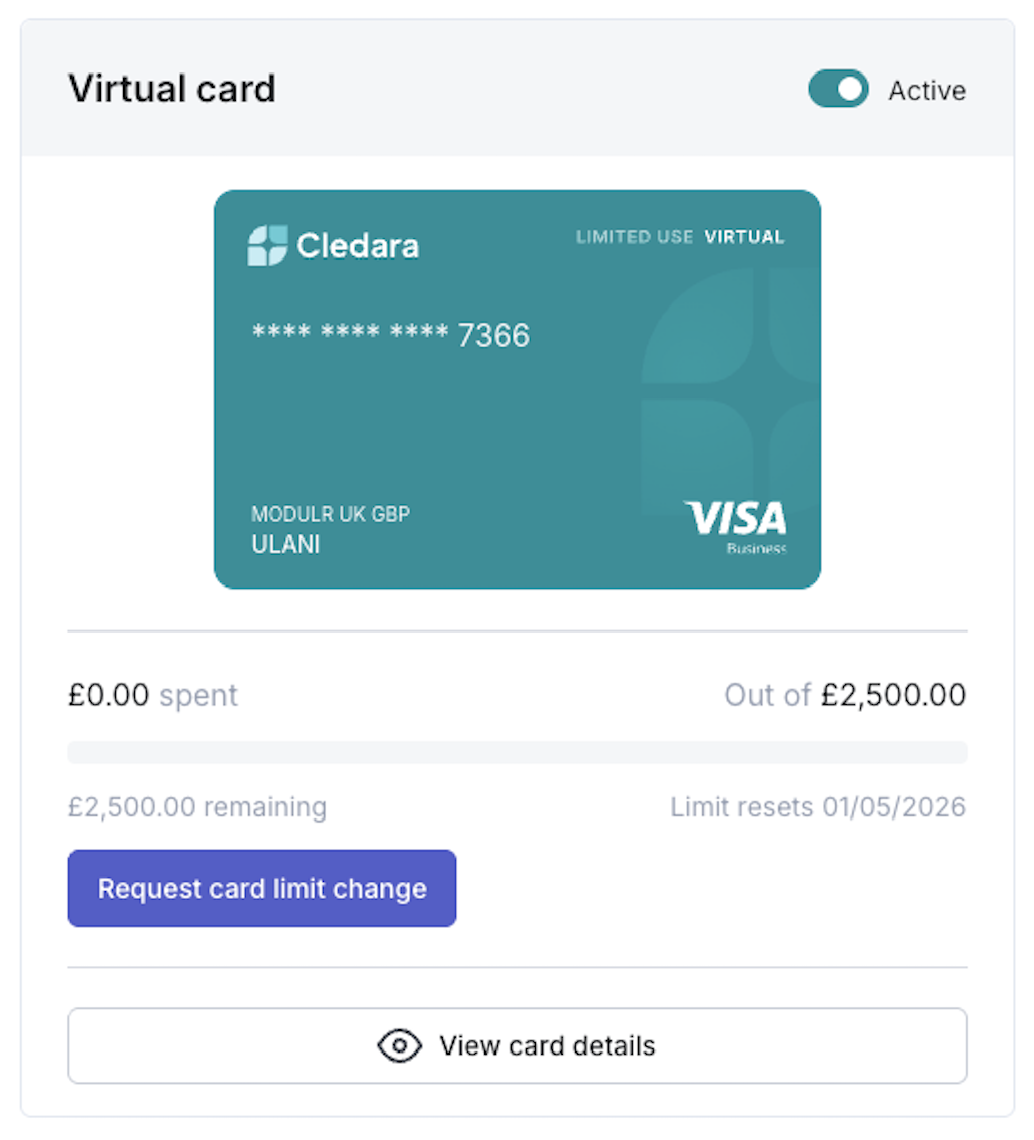Click the Out of £2,500.00 limit text
The height and width of the screenshot is (1140, 1034).
click(x=845, y=695)
